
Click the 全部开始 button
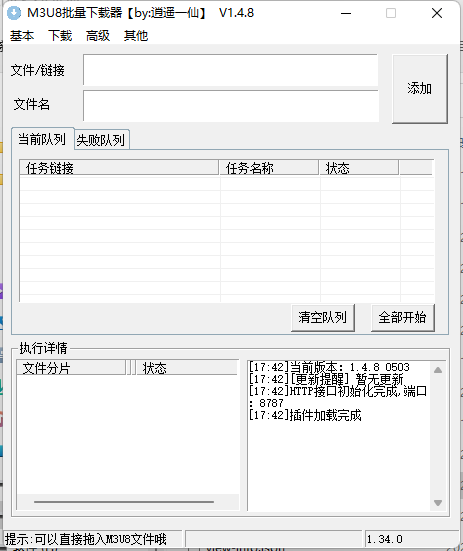pyautogui.click(x=403, y=318)
